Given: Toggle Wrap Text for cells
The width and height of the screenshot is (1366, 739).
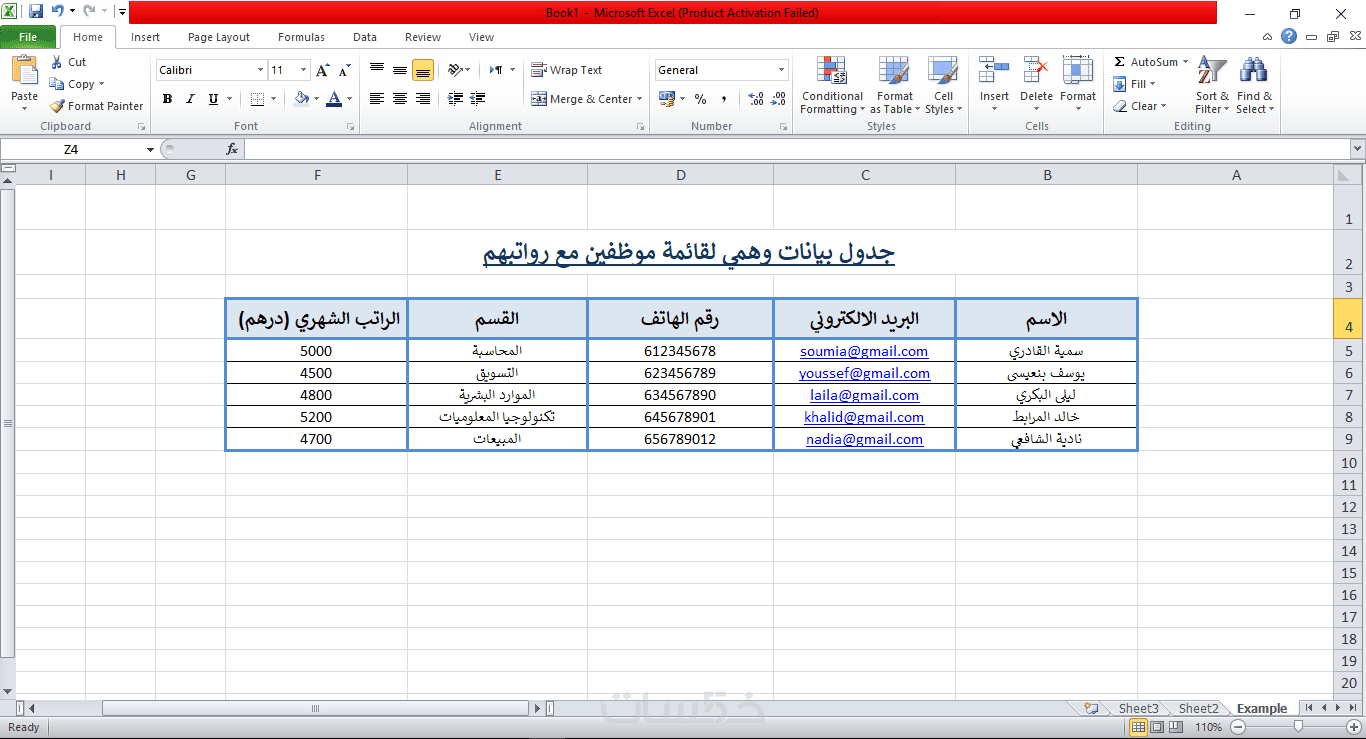Looking at the screenshot, I should point(567,70).
